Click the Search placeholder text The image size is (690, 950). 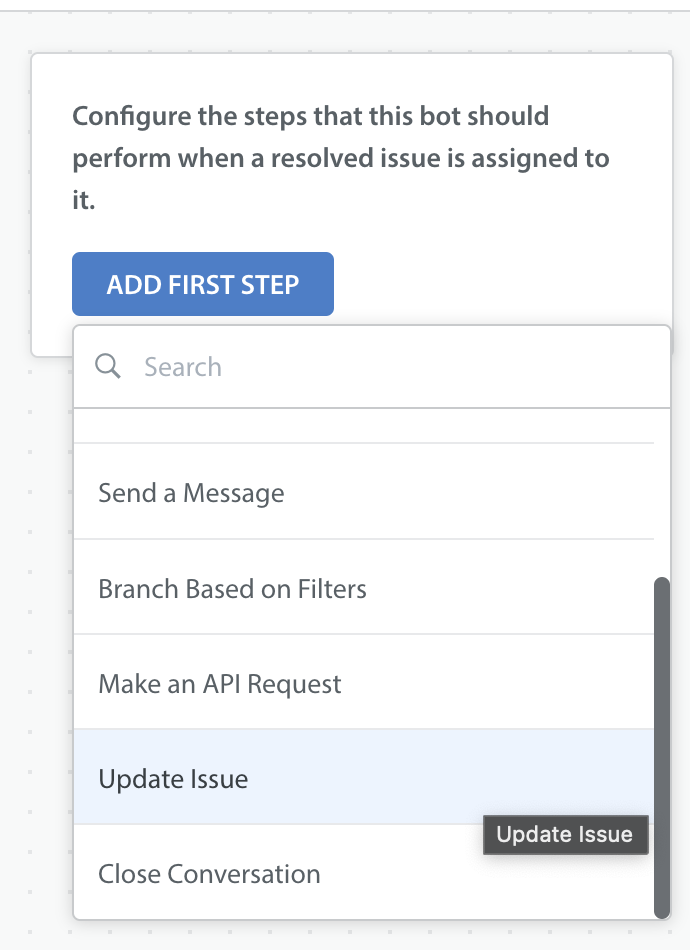click(x=183, y=367)
